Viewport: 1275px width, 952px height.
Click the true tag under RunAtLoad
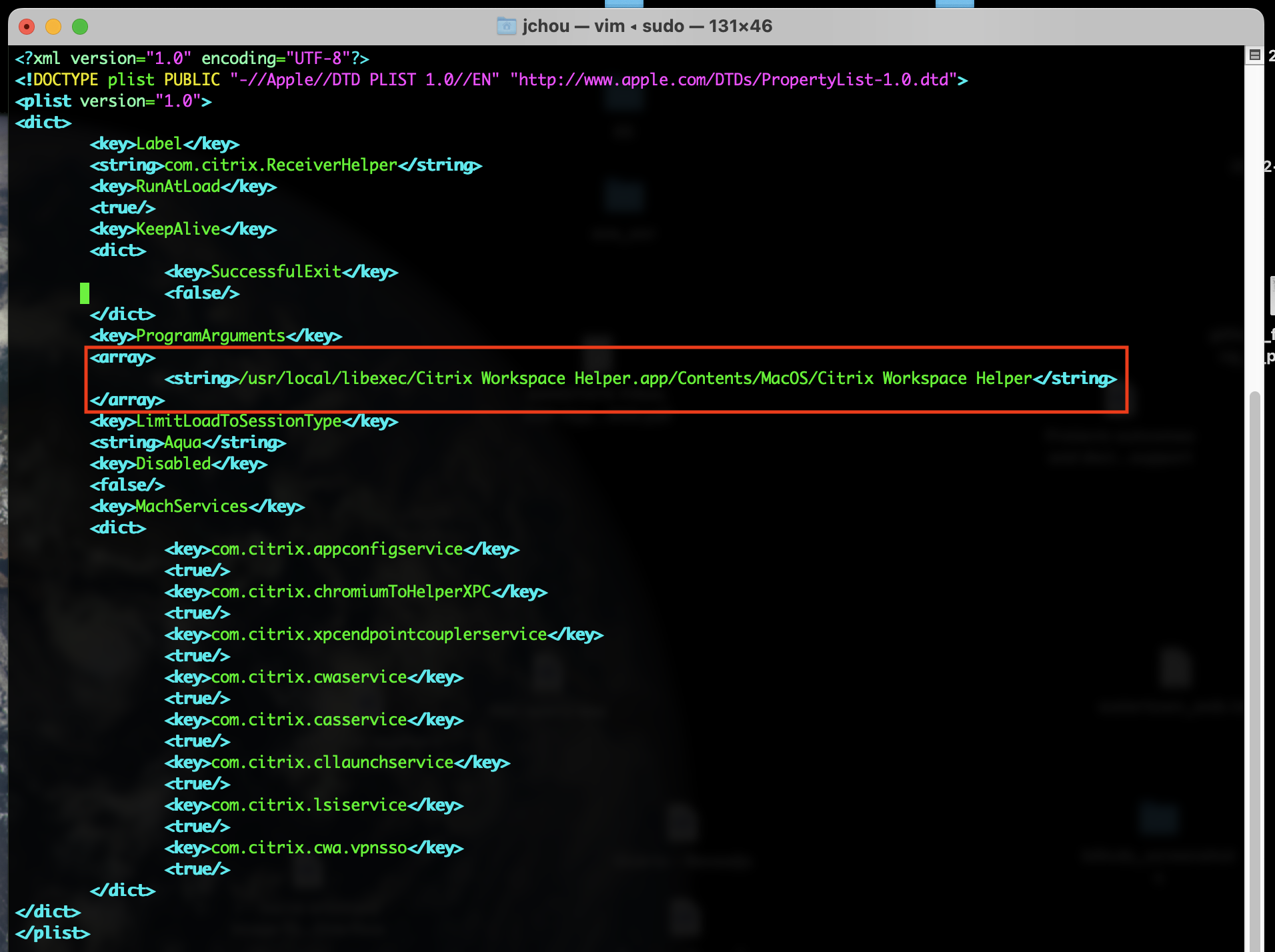[x=123, y=208]
